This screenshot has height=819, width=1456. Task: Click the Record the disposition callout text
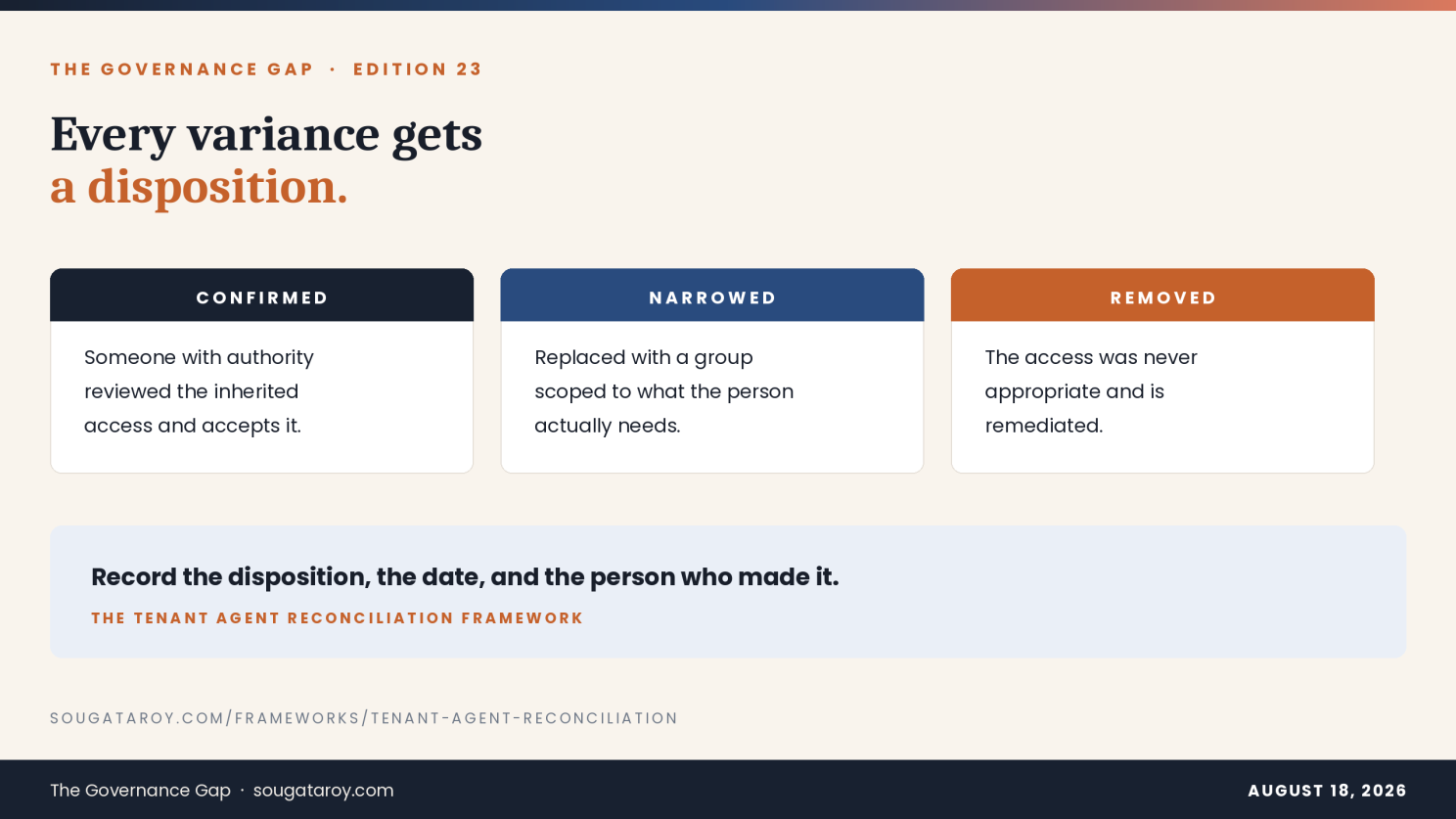point(465,577)
